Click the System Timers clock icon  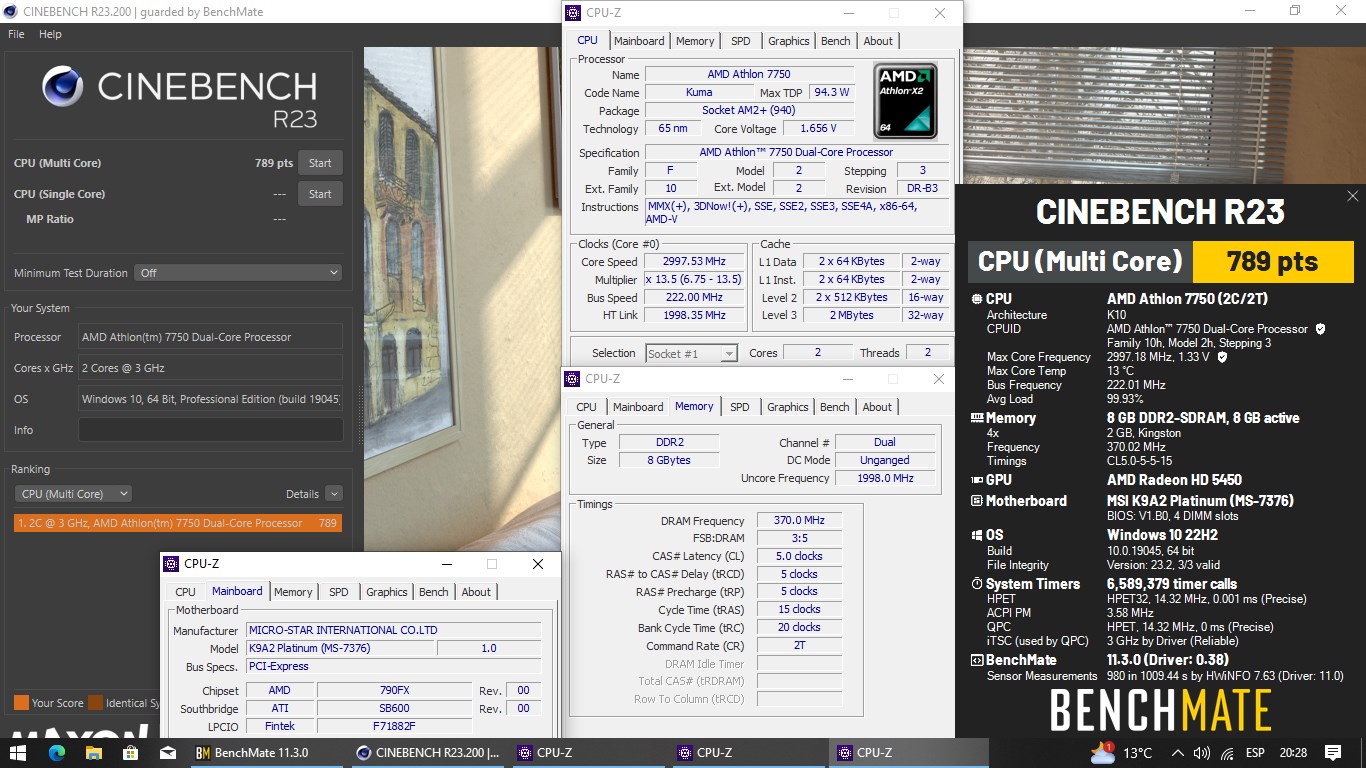click(976, 584)
